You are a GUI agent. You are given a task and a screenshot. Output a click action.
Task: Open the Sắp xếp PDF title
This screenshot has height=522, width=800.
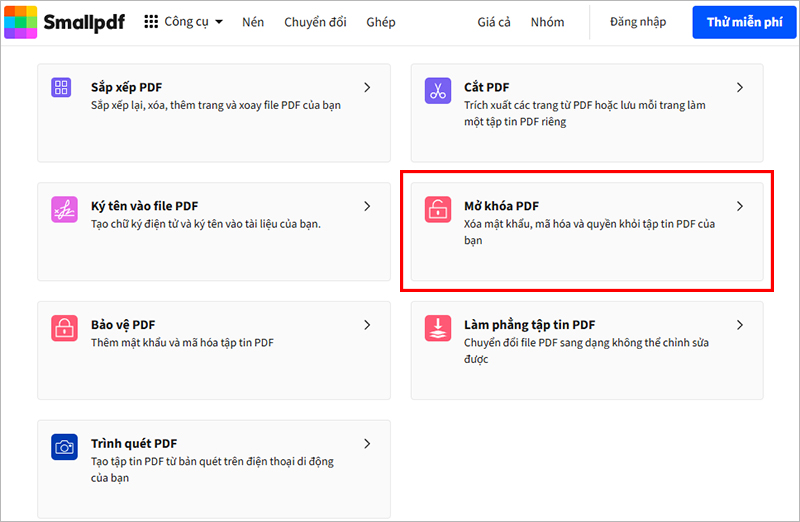coord(127,87)
